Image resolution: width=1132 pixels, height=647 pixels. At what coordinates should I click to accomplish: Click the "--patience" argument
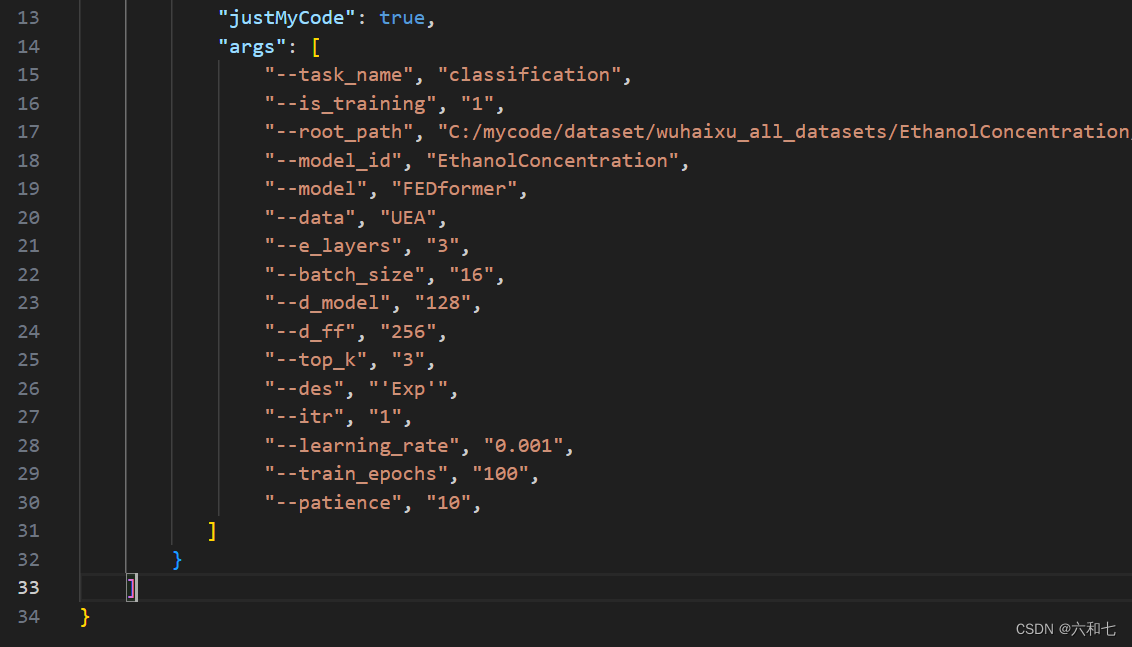333,503
